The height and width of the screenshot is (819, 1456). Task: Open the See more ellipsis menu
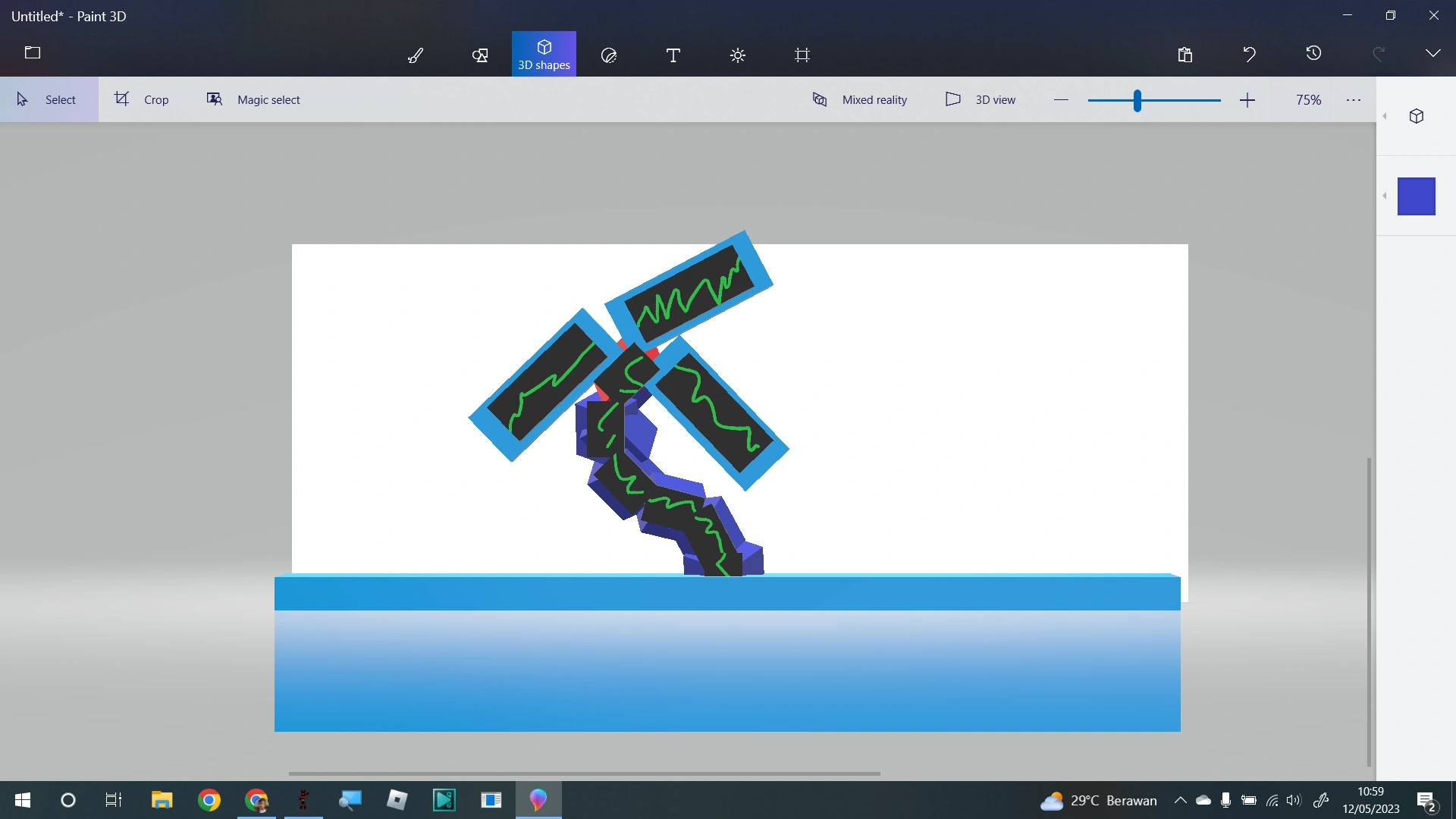tap(1354, 100)
